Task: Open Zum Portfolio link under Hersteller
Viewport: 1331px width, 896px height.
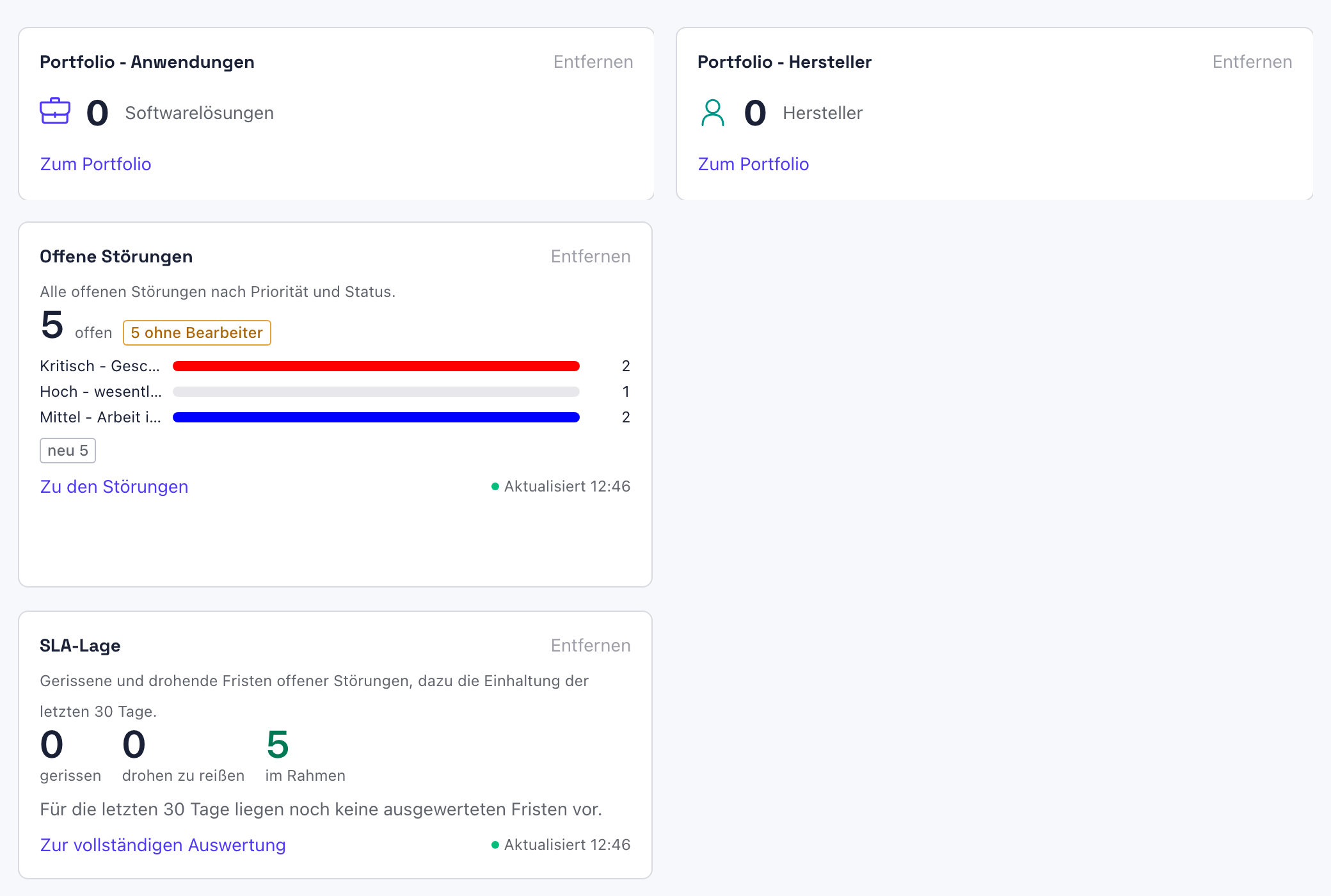Action: (x=754, y=164)
